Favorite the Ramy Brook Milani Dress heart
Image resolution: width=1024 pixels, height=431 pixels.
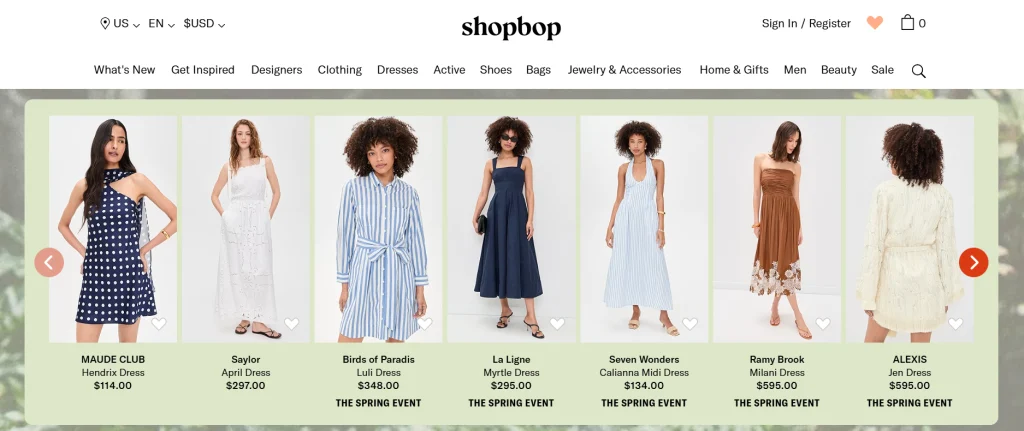(x=823, y=323)
